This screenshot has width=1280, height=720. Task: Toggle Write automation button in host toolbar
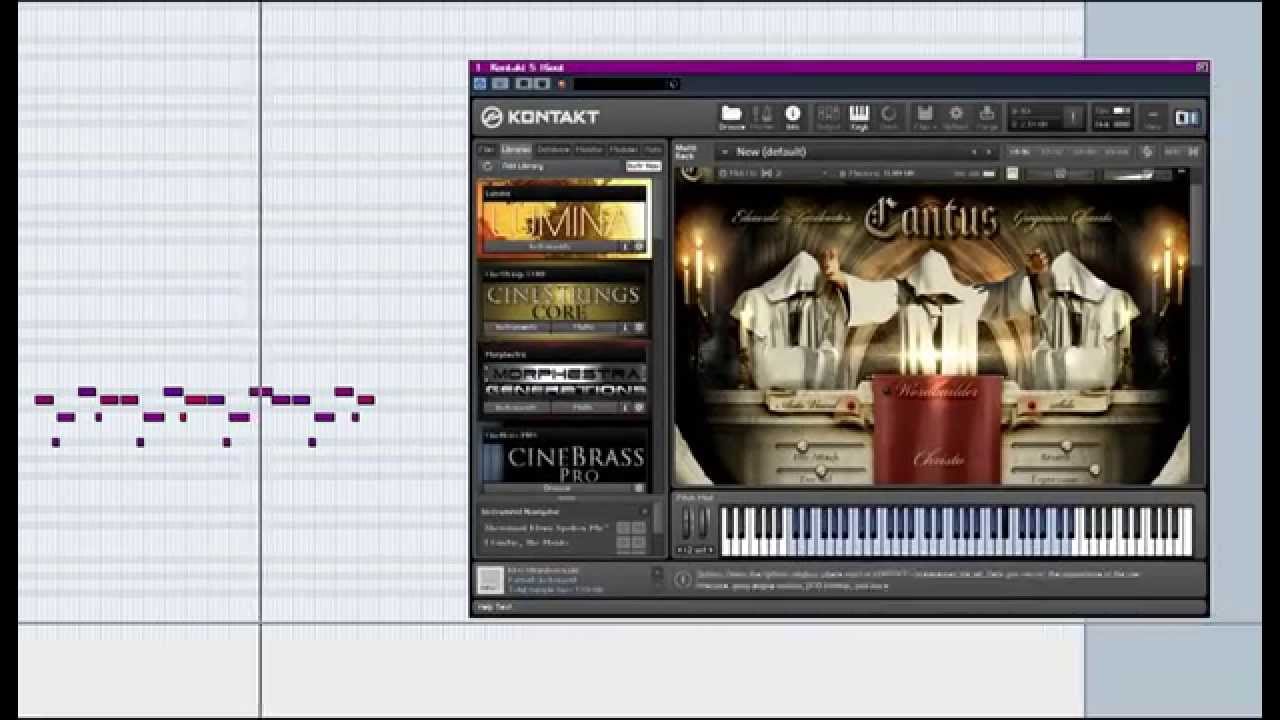tap(542, 84)
